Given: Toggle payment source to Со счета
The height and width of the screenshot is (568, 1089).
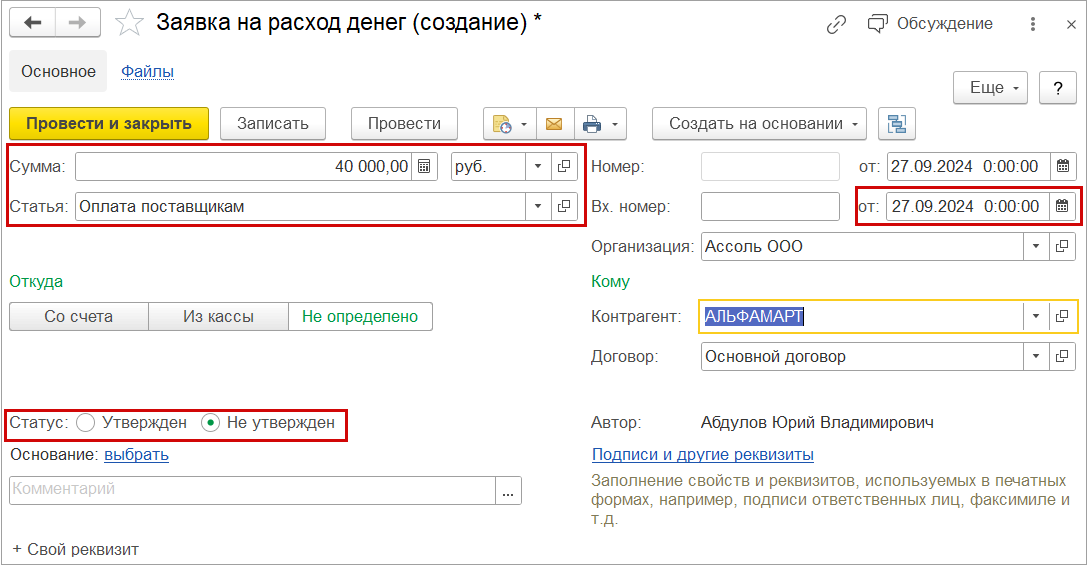Looking at the screenshot, I should [x=79, y=317].
